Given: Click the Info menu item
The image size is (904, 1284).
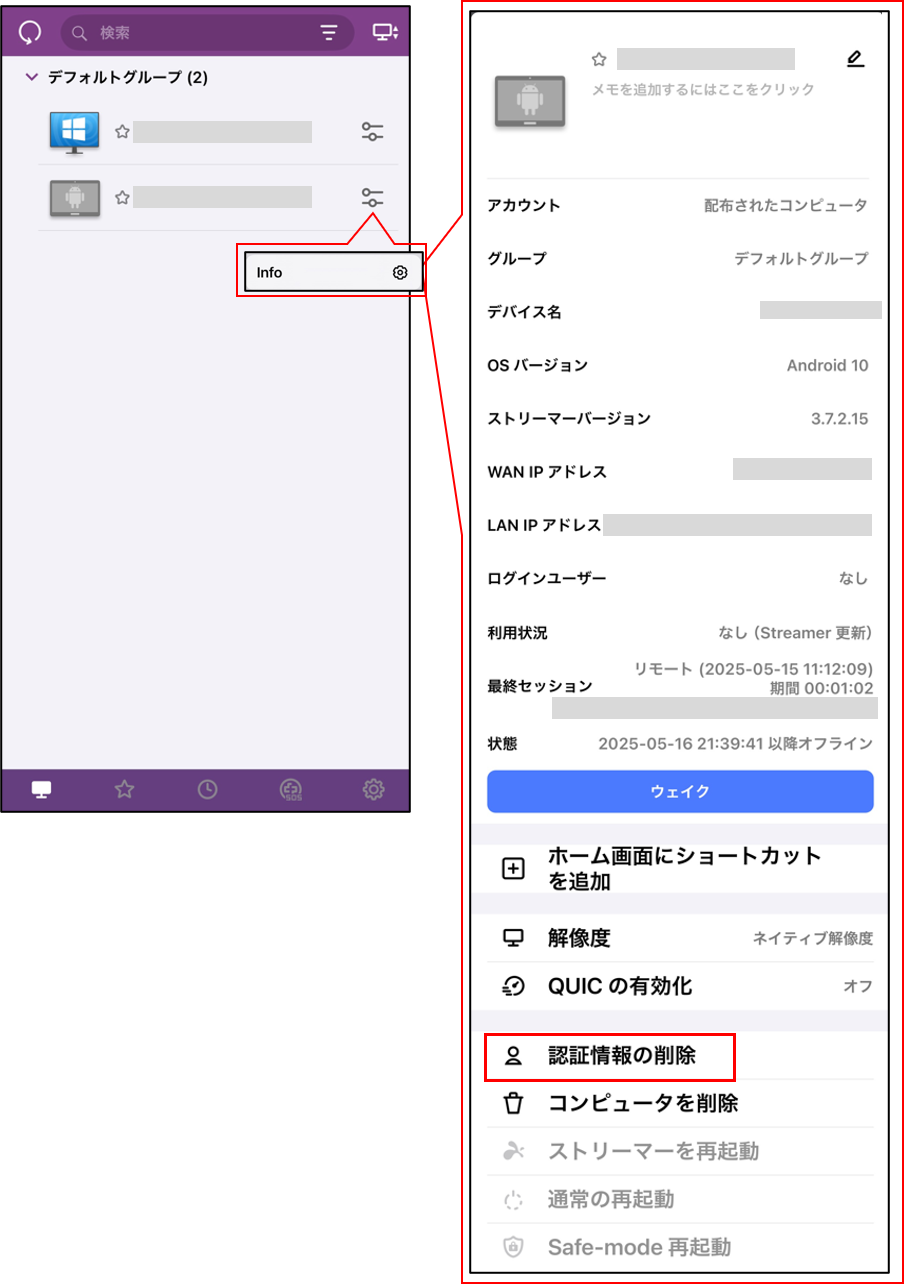Looking at the screenshot, I should tap(332, 272).
